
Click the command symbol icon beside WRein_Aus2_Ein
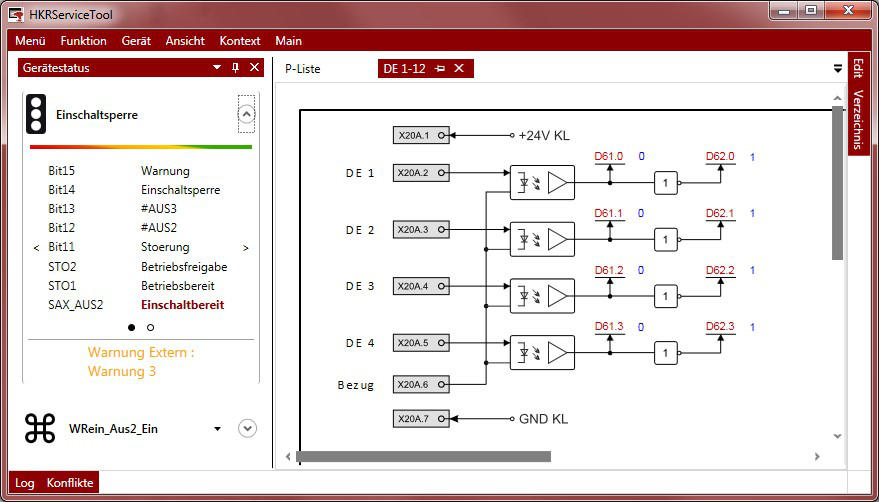(x=40, y=428)
